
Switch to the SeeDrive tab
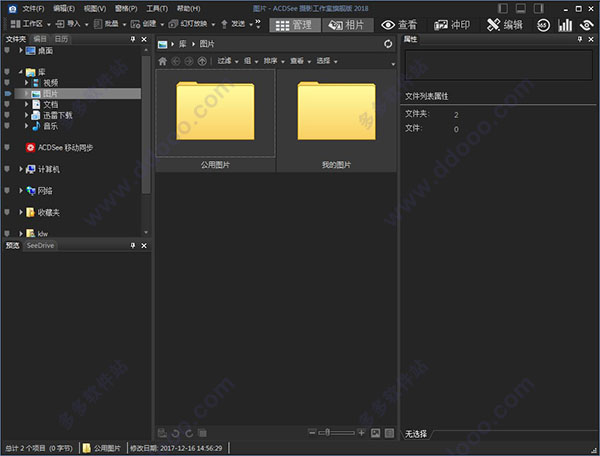pyautogui.click(x=40, y=245)
